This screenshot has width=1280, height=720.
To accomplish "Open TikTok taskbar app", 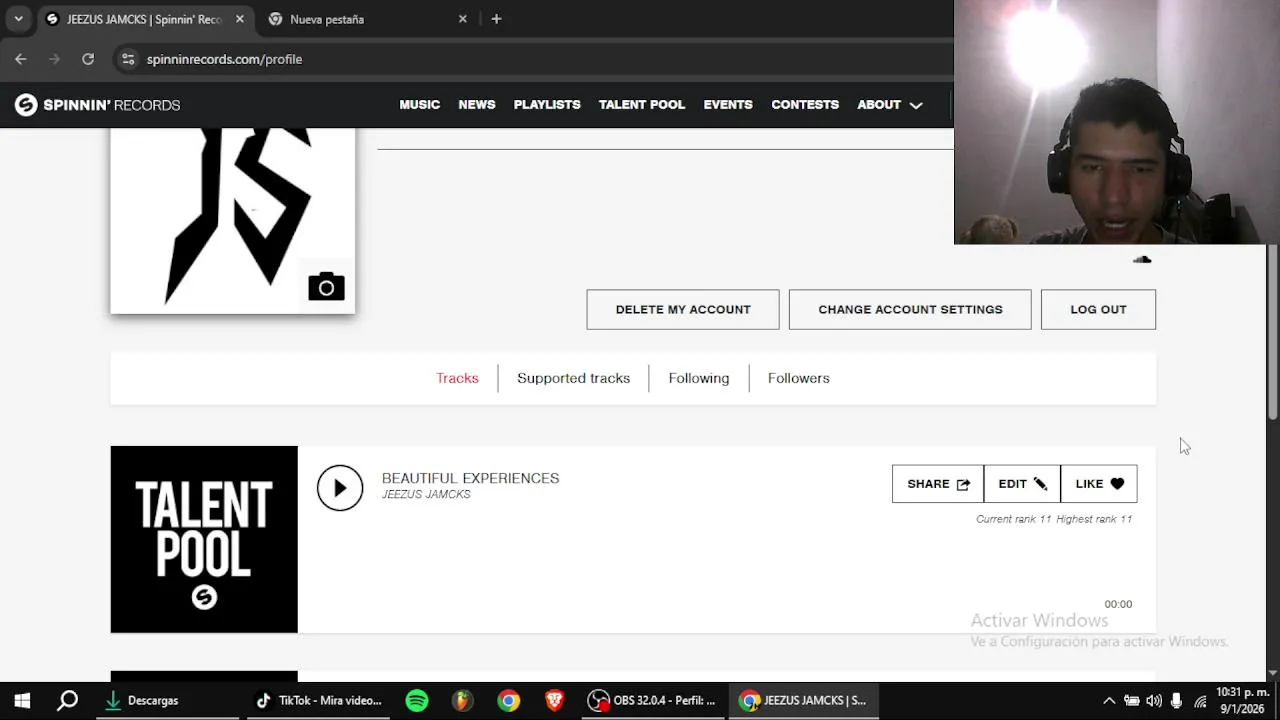I will click(x=320, y=701).
